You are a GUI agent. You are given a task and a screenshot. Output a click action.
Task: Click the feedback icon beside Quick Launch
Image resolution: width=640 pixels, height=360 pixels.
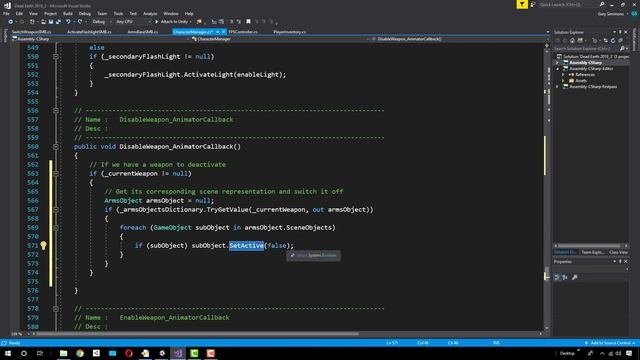[x=533, y=4]
